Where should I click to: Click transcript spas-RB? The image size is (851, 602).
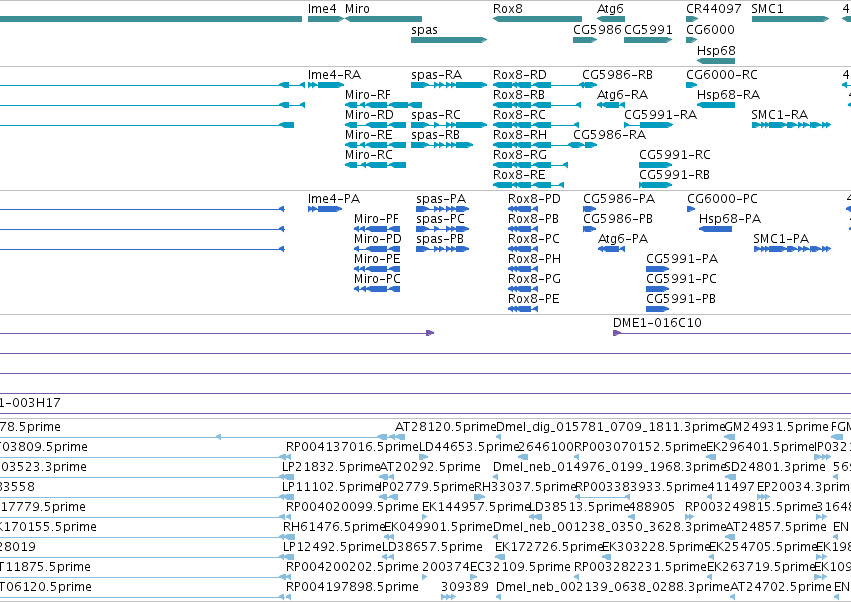pyautogui.click(x=435, y=135)
